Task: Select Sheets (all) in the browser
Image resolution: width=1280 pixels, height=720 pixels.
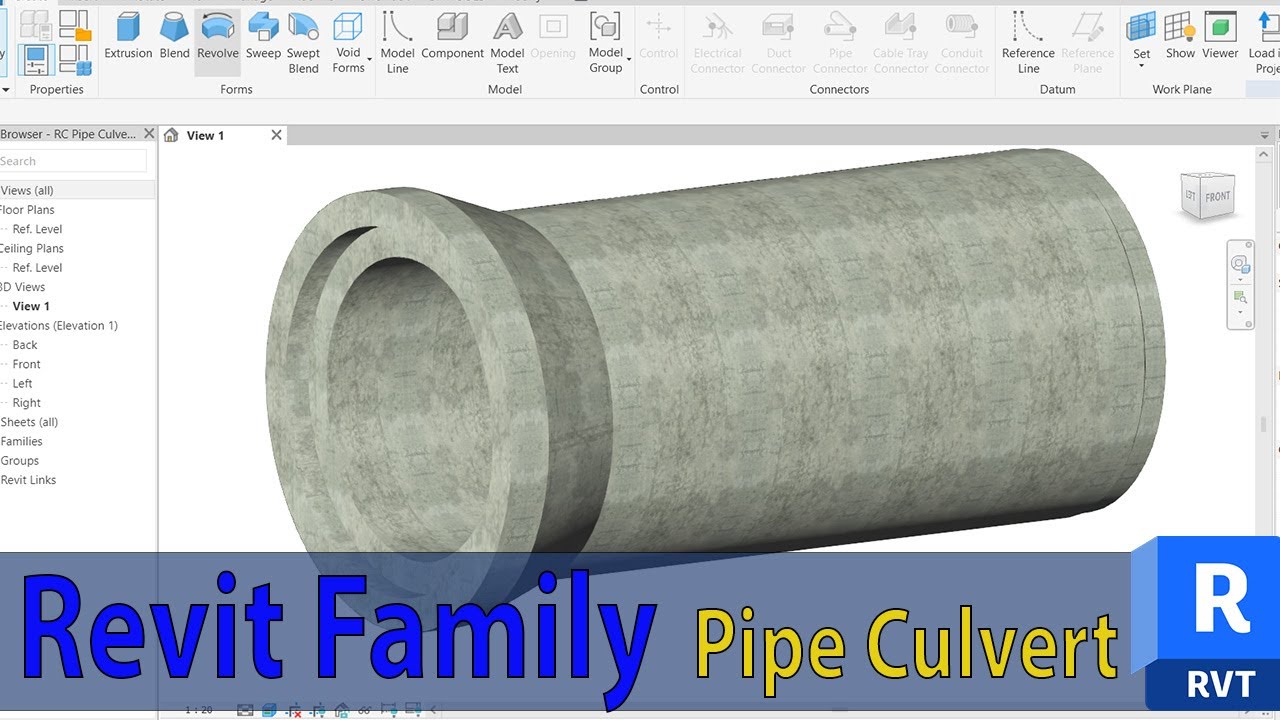Action: tap(29, 422)
